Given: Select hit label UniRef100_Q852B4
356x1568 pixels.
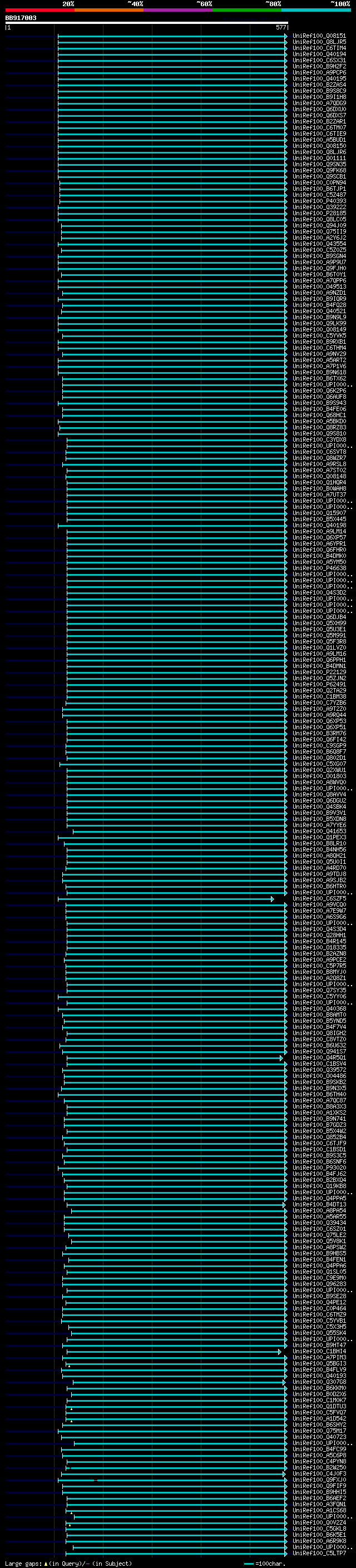Looking at the screenshot, I should click(x=319, y=1137).
